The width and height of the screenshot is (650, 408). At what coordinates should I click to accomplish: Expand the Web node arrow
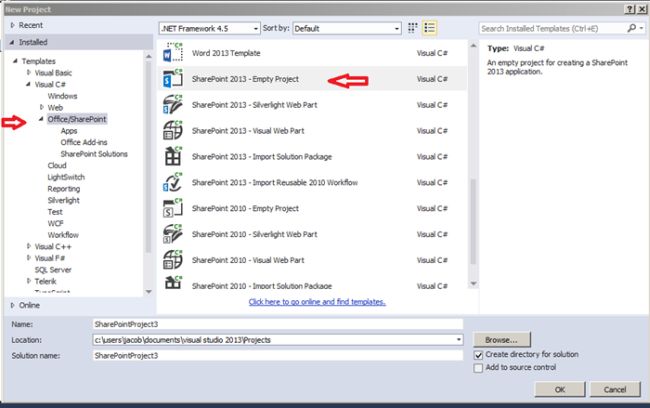[41, 107]
